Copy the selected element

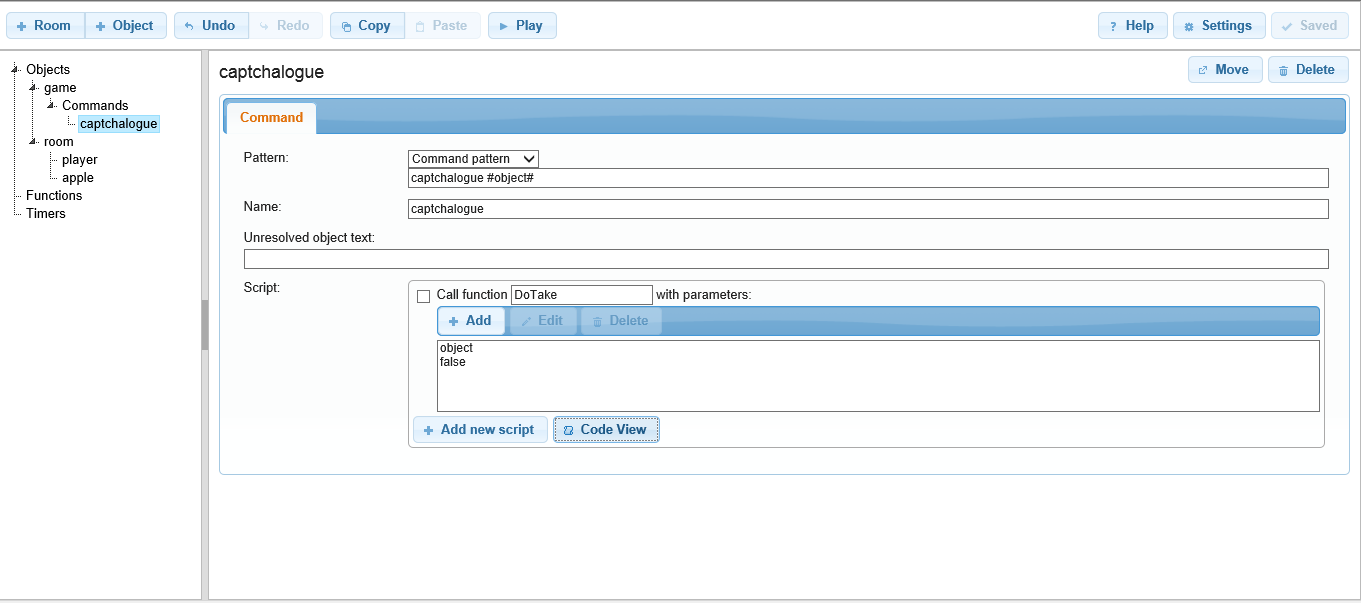[366, 26]
